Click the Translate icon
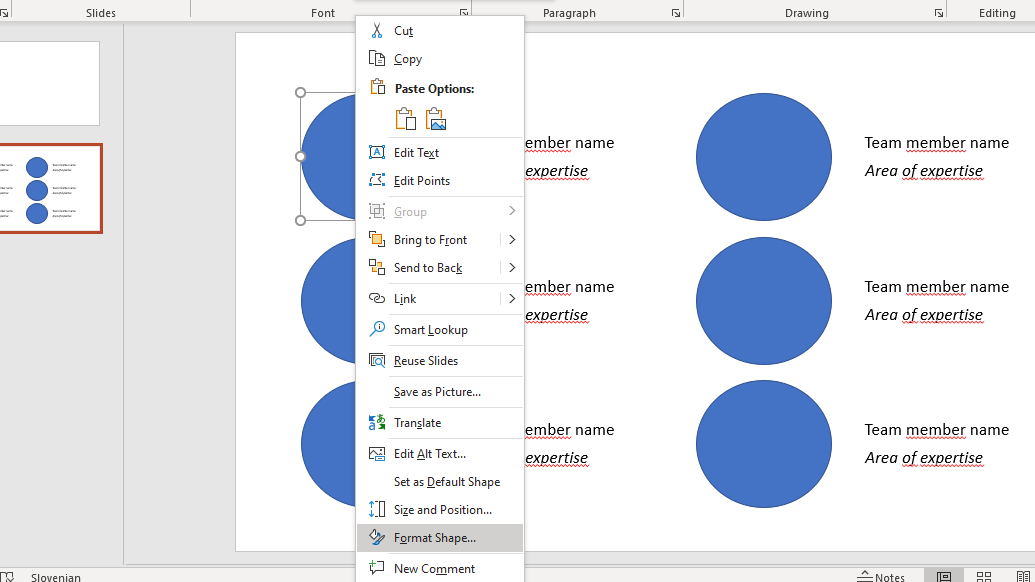The image size is (1035, 582). click(x=377, y=422)
